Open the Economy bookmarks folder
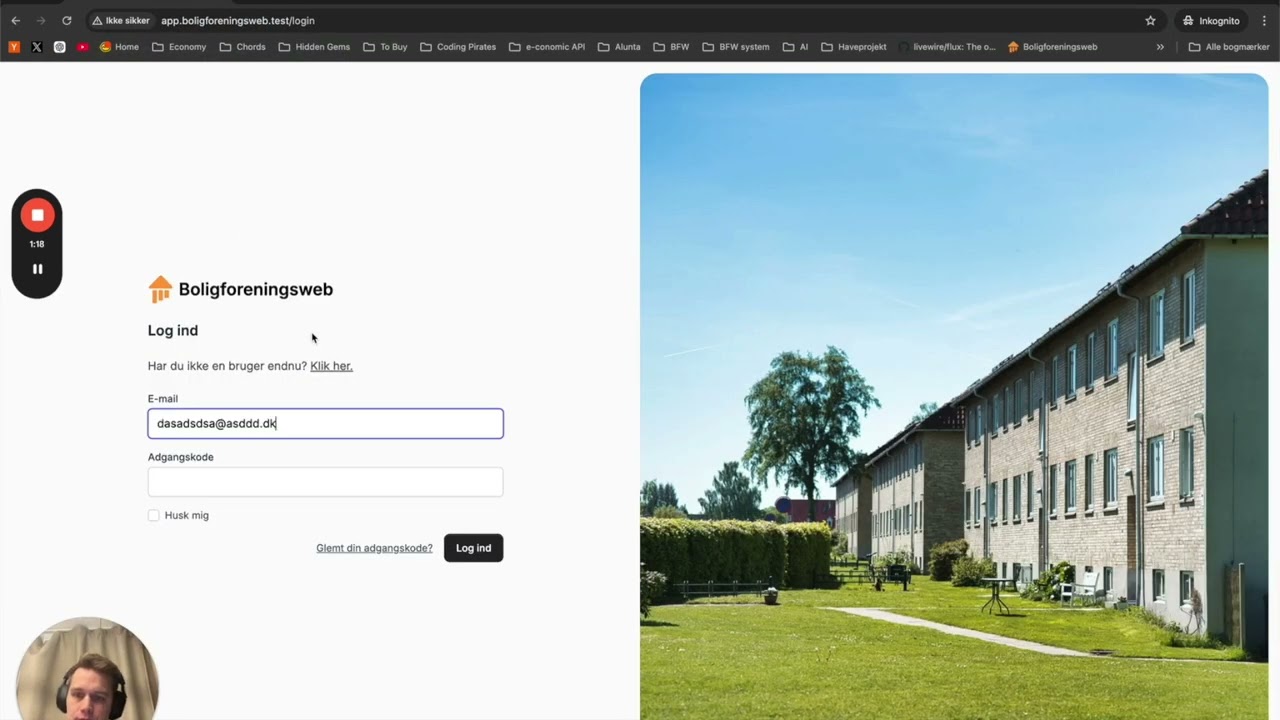 tap(179, 47)
